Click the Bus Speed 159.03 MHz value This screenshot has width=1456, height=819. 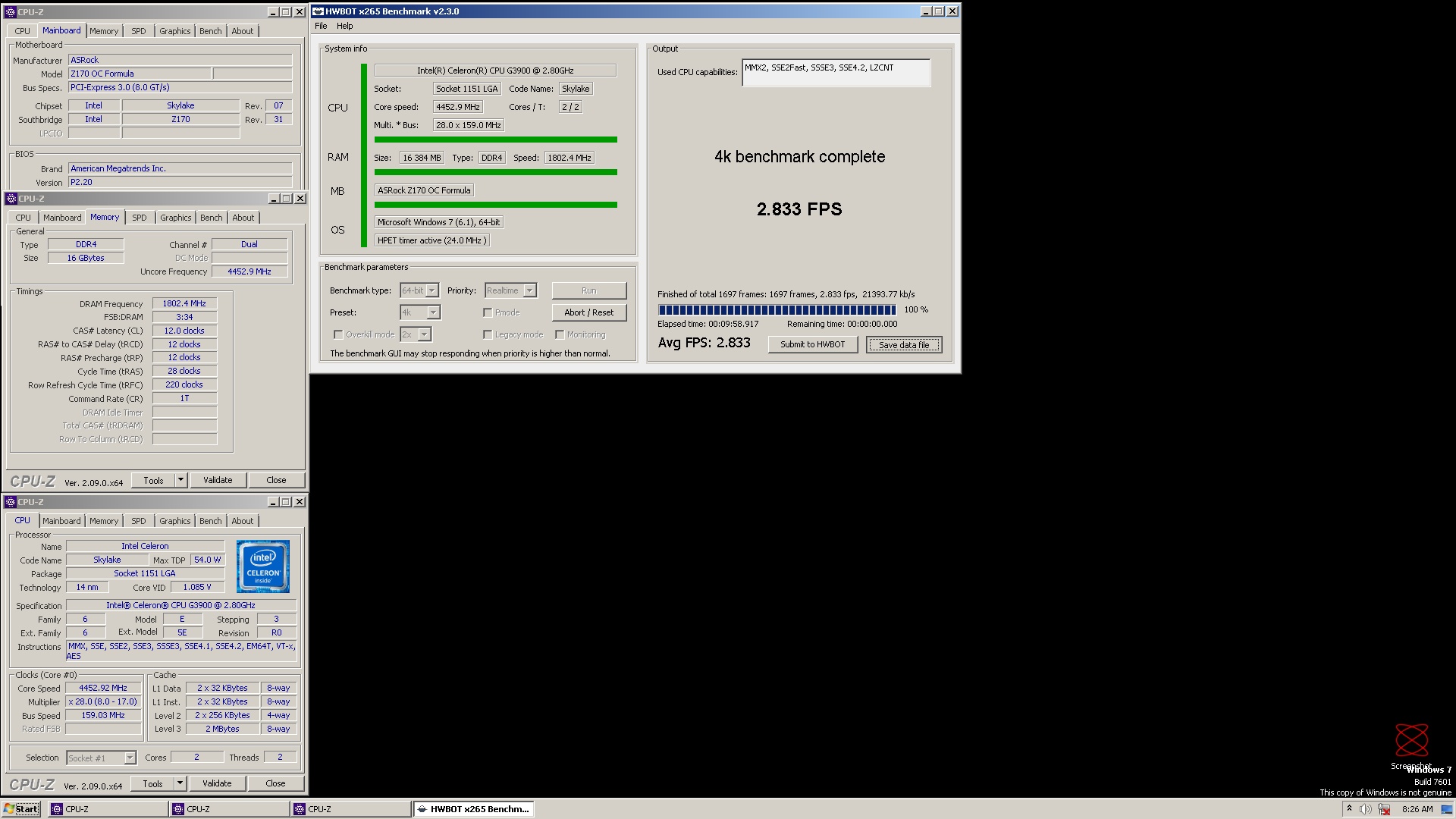[x=103, y=715]
